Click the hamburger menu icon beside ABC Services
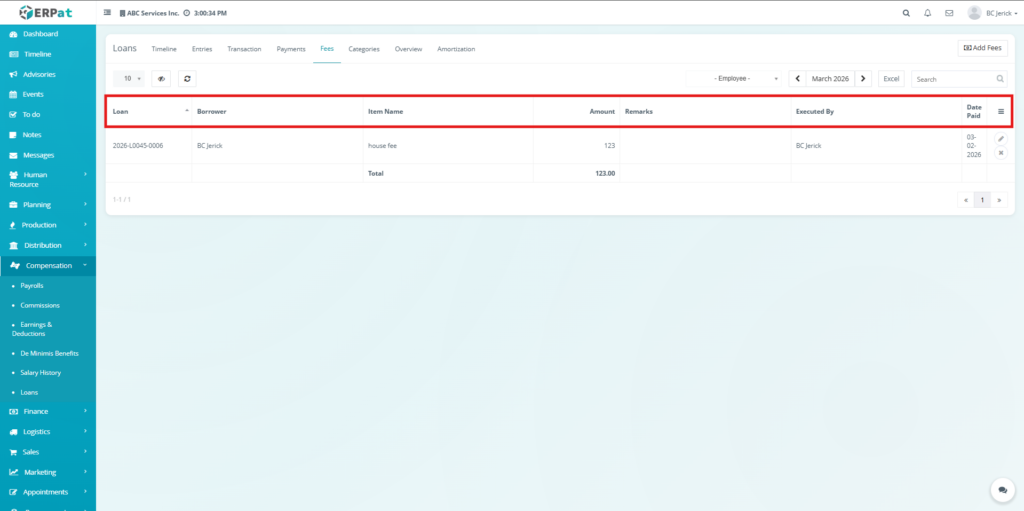Image resolution: width=1024 pixels, height=511 pixels. [x=108, y=13]
